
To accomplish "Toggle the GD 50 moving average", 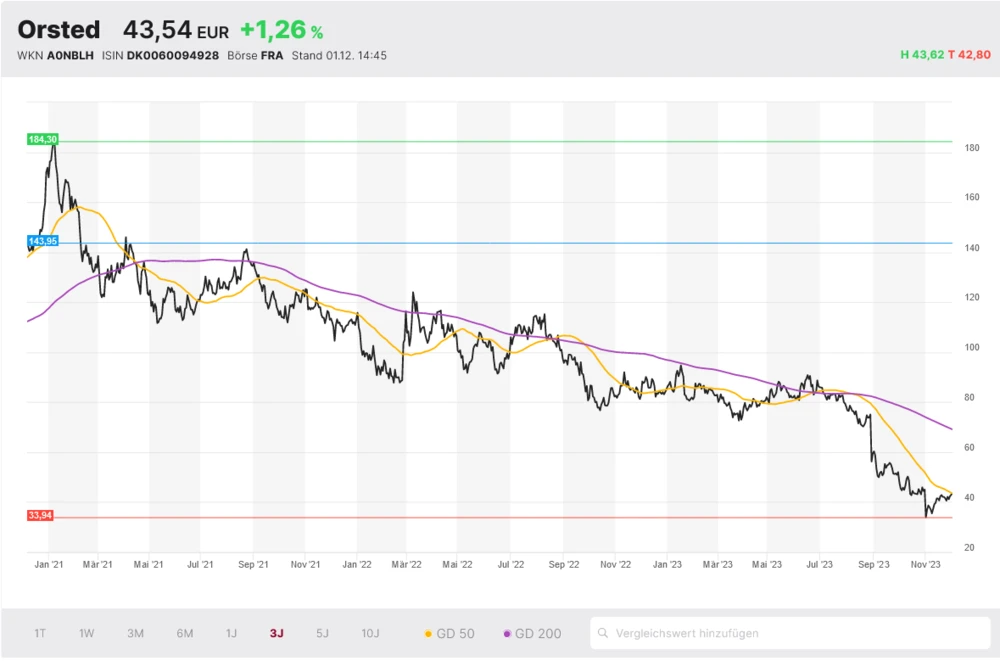I will tap(452, 633).
